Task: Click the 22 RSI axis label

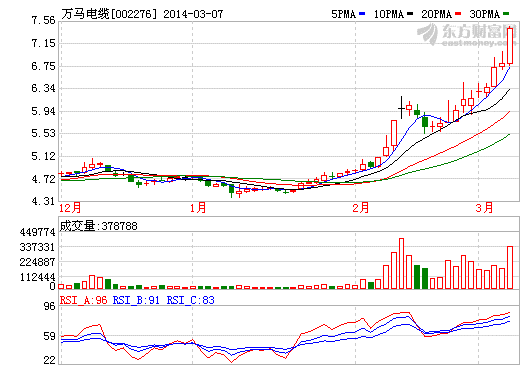Action: (50, 360)
